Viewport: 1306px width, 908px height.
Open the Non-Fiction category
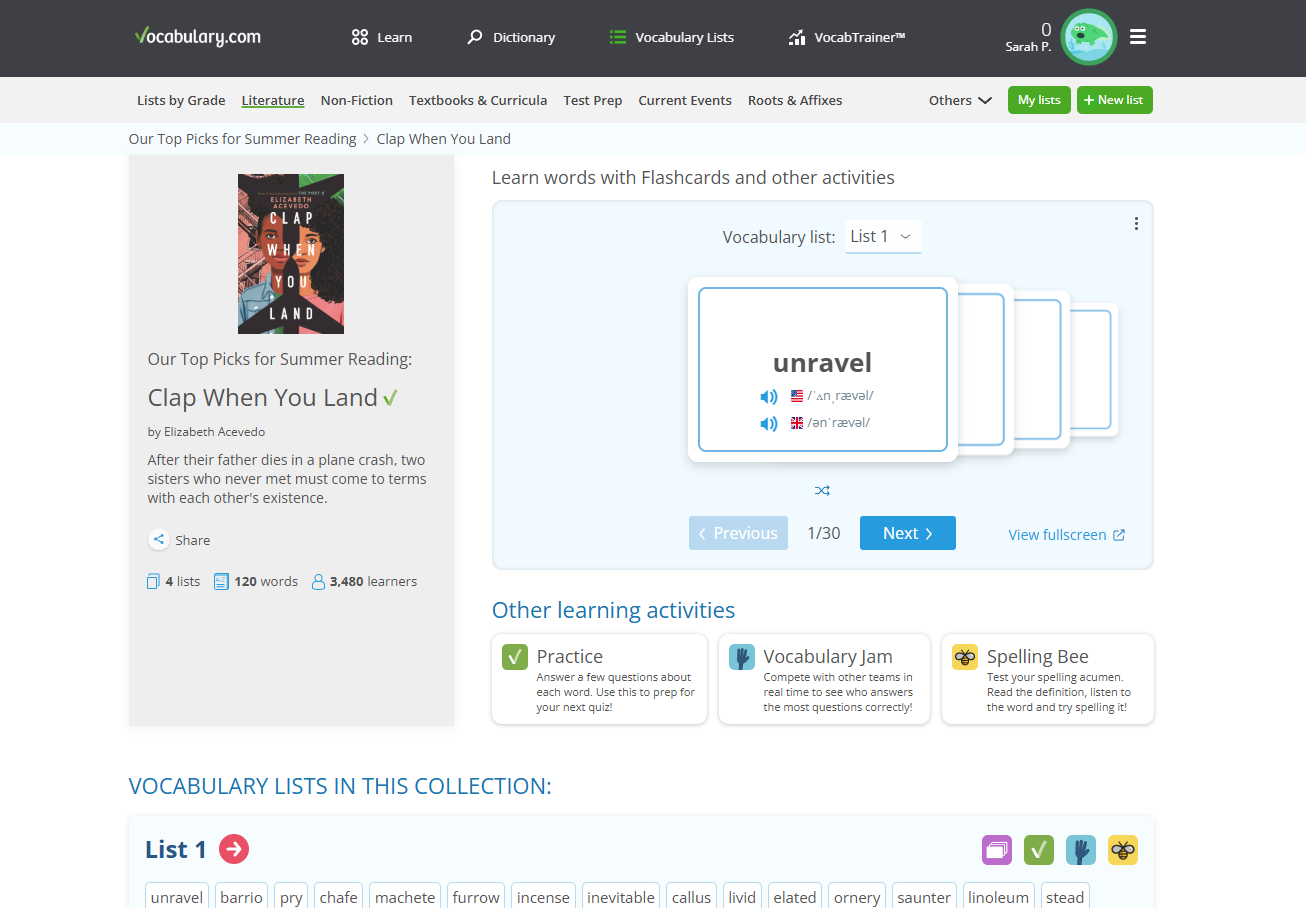point(357,100)
